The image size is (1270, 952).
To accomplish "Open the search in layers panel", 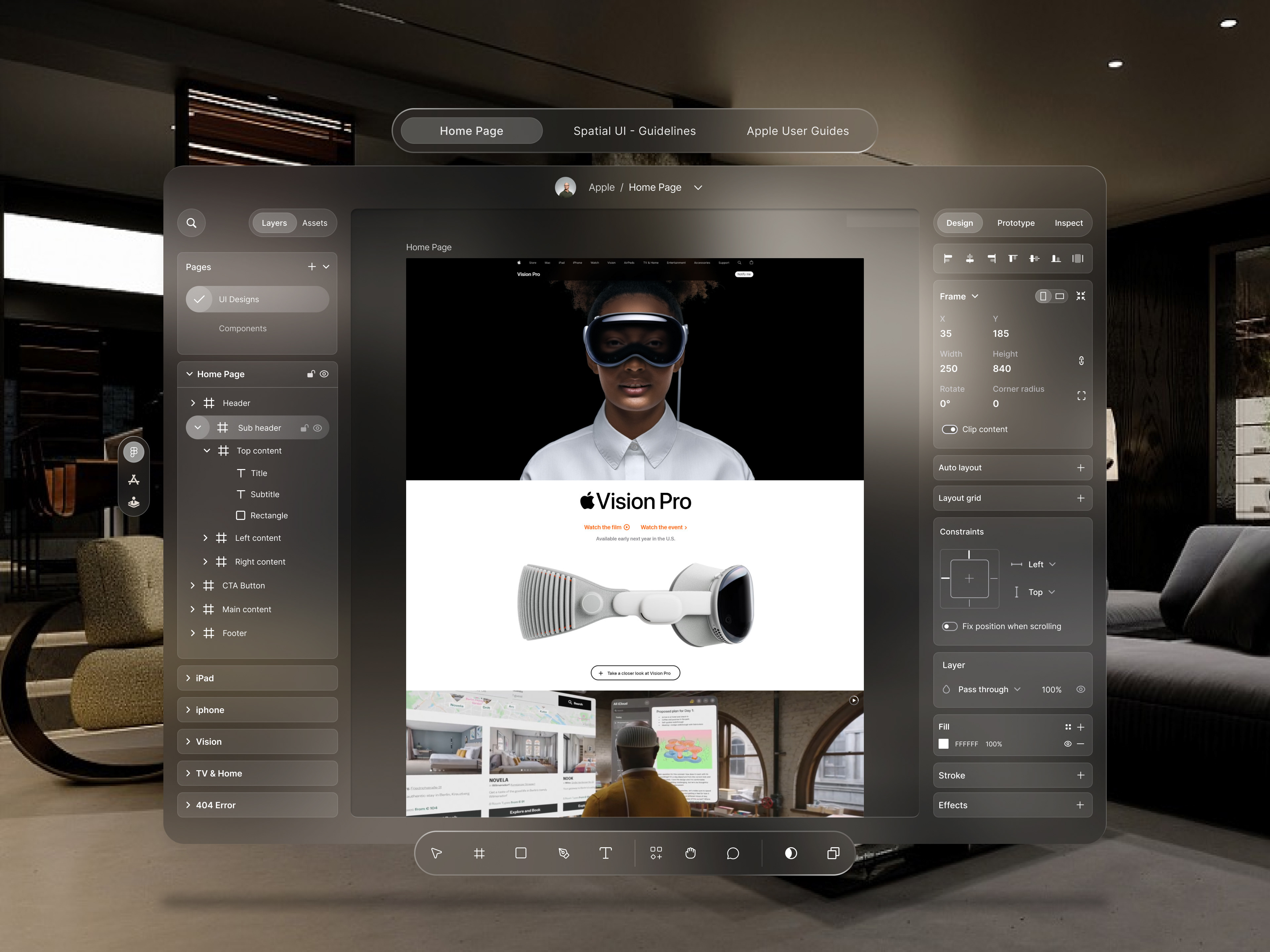I will tap(192, 223).
